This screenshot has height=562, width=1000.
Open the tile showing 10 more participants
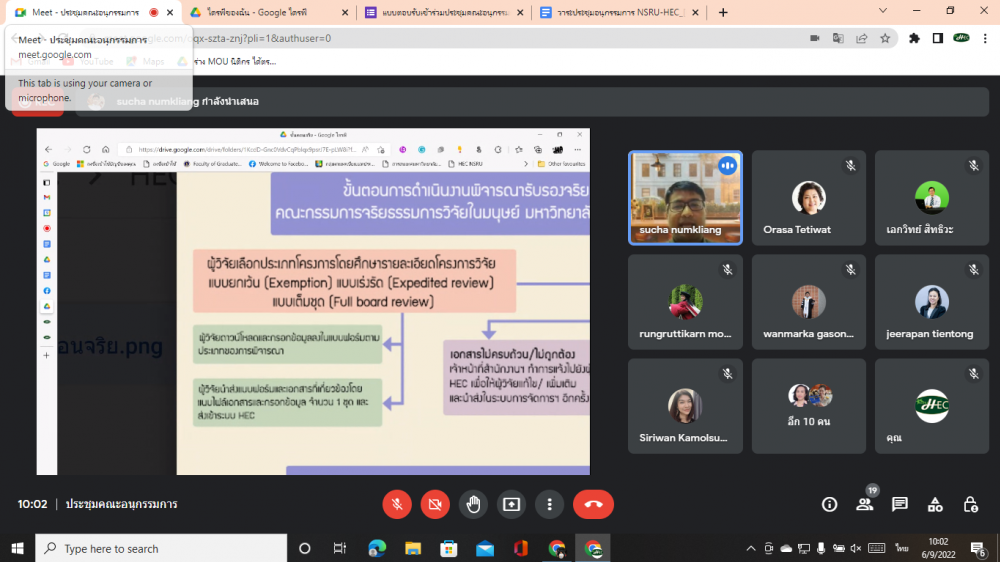tap(809, 405)
